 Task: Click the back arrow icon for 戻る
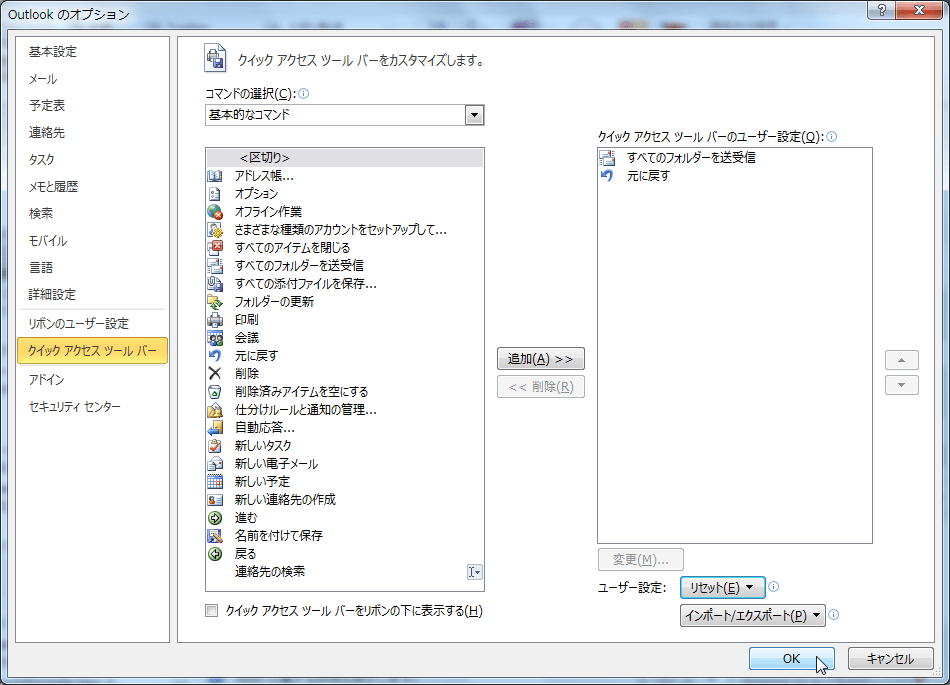tap(215, 554)
